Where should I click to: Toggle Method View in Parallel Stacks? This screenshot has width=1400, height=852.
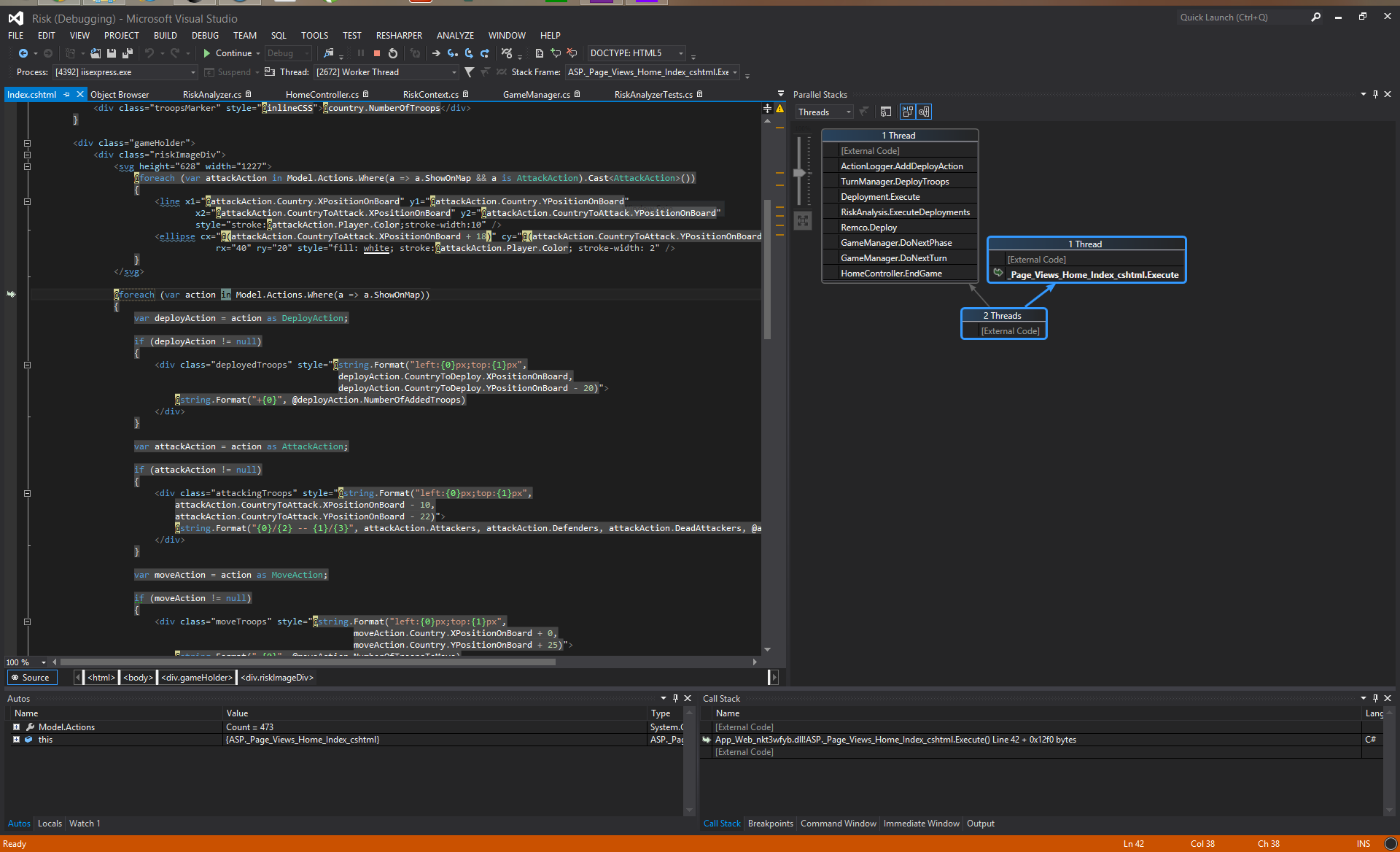pos(886,112)
